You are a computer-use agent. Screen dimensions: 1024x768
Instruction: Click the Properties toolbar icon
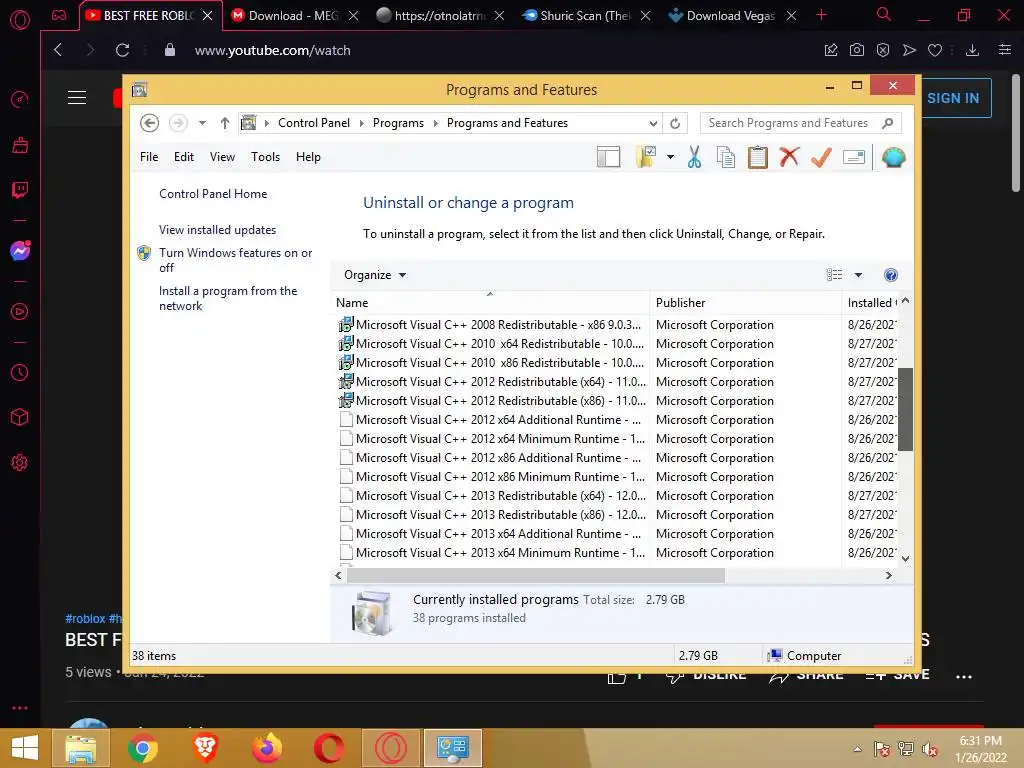coord(854,157)
